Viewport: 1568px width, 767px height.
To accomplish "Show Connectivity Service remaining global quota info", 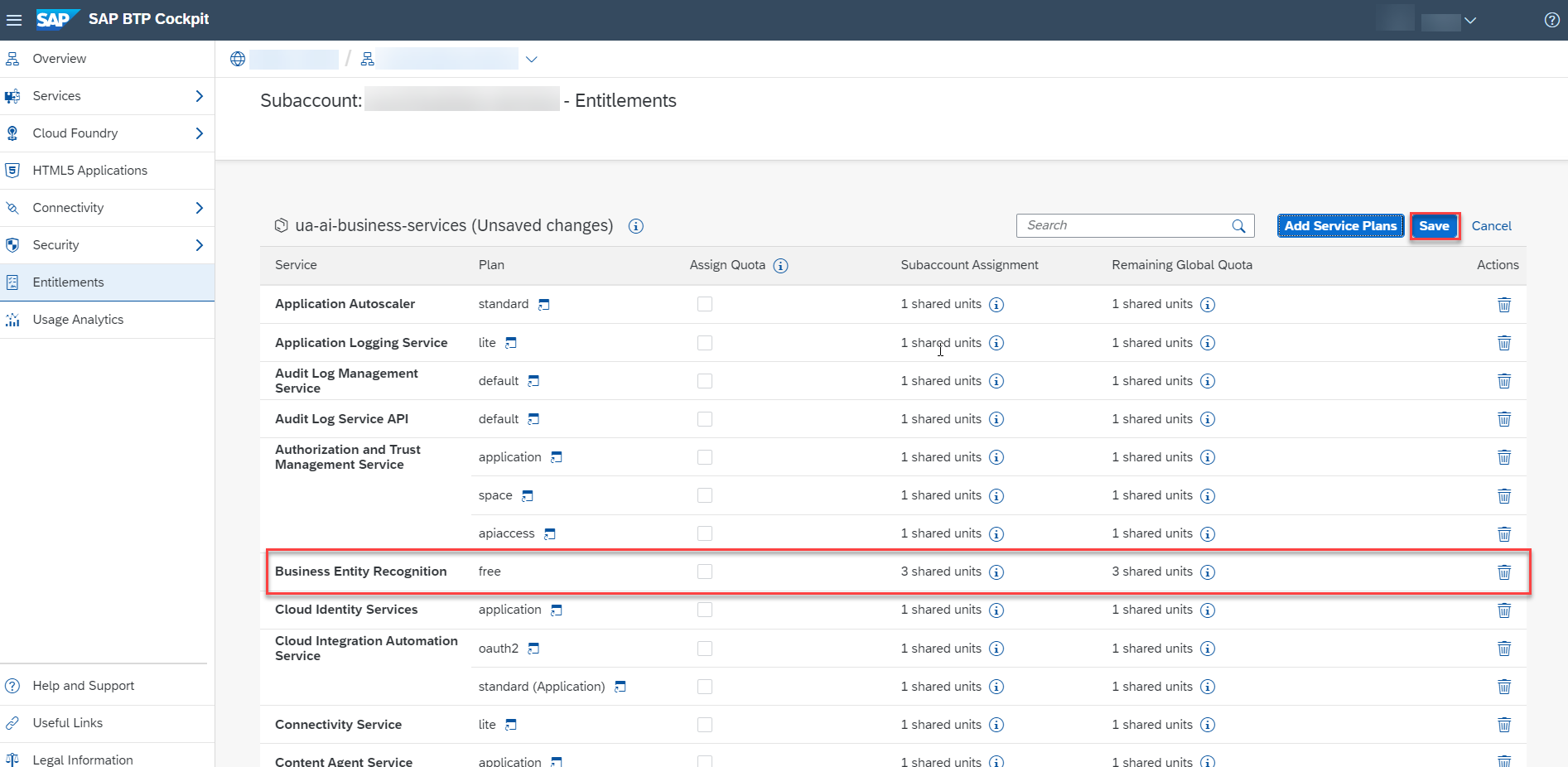I will tap(1208, 725).
